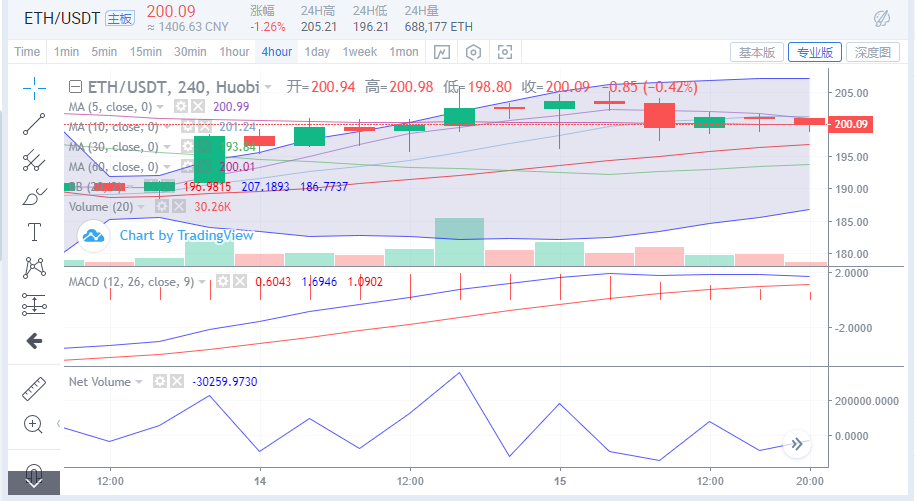Click the 200.09 current price label on axis
This screenshot has height=501, width=915.
pyautogui.click(x=851, y=124)
